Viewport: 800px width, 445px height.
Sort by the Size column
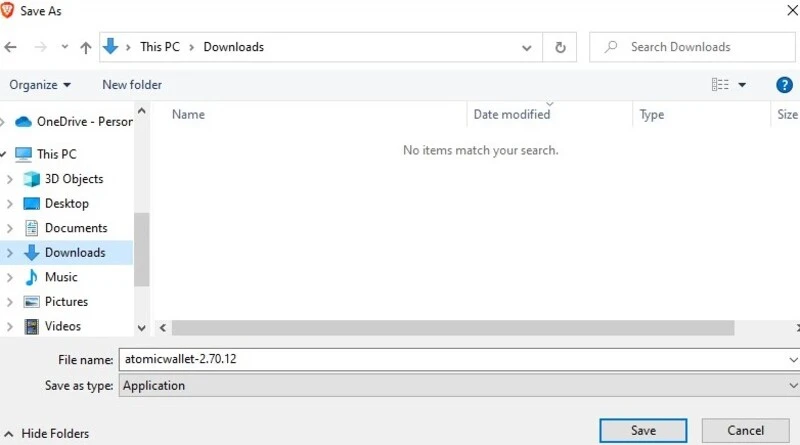pos(787,114)
